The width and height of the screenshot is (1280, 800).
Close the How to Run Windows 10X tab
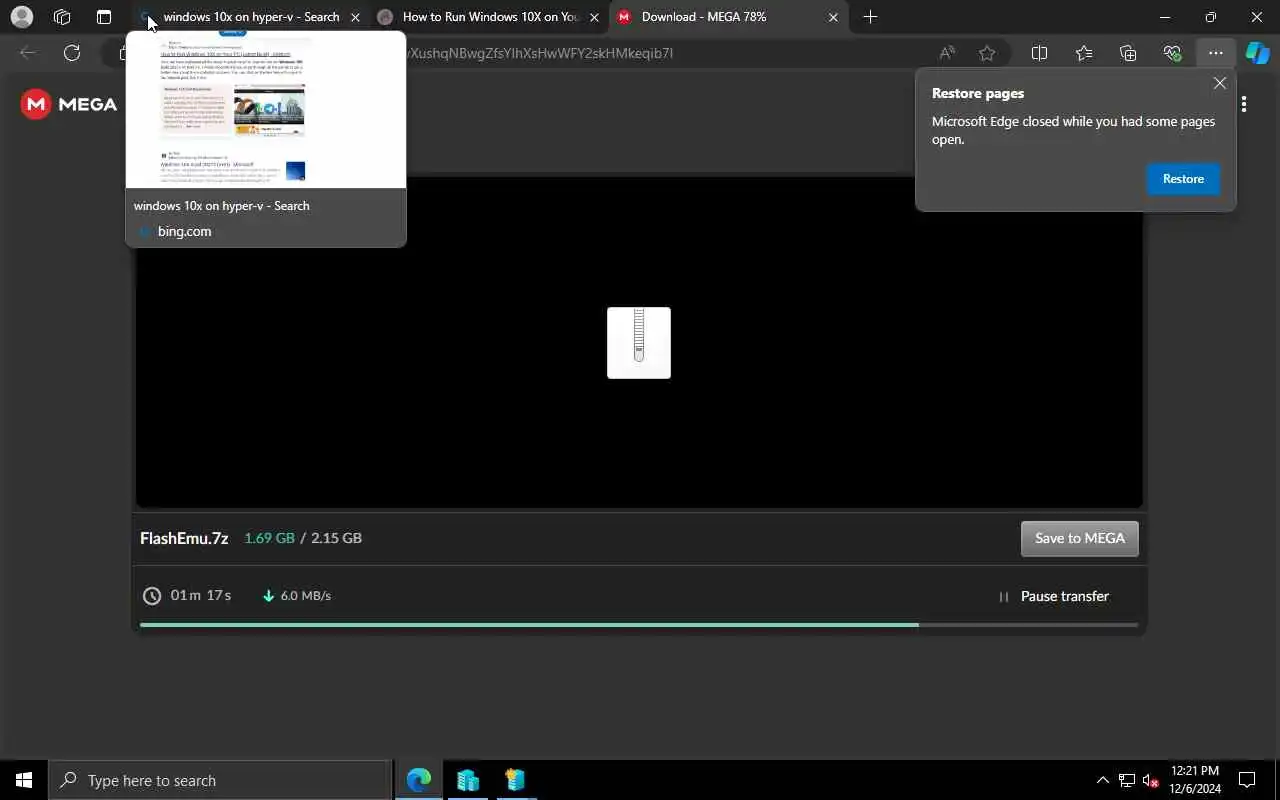coord(595,17)
